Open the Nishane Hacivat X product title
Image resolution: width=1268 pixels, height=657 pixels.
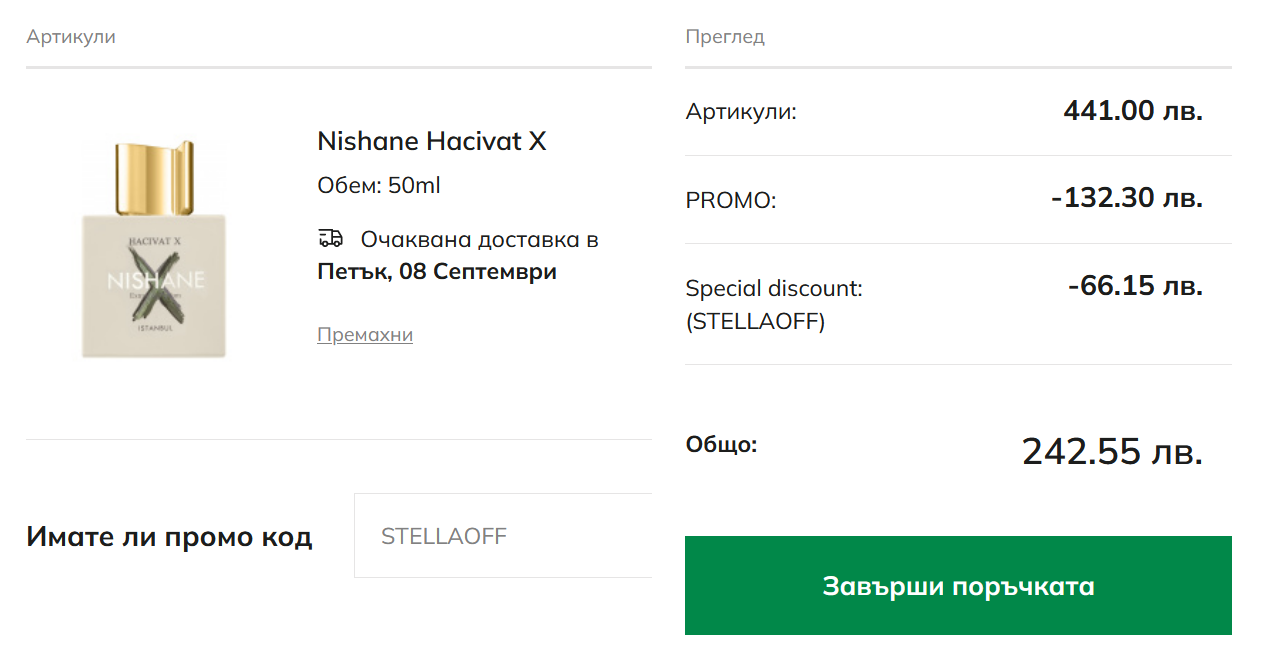point(432,141)
